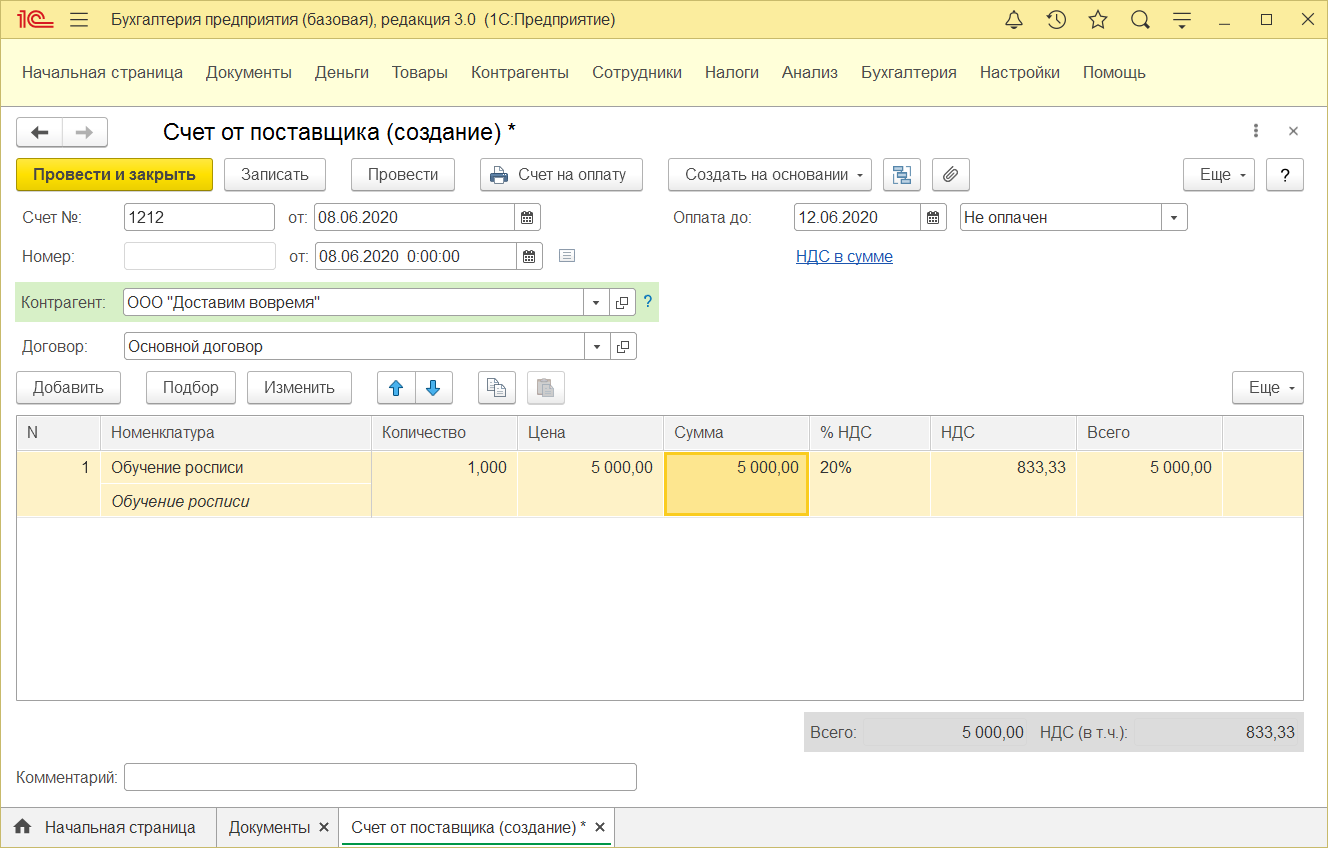The height and width of the screenshot is (848, 1328).
Task: Click Счет № field 1212
Action: 199,217
